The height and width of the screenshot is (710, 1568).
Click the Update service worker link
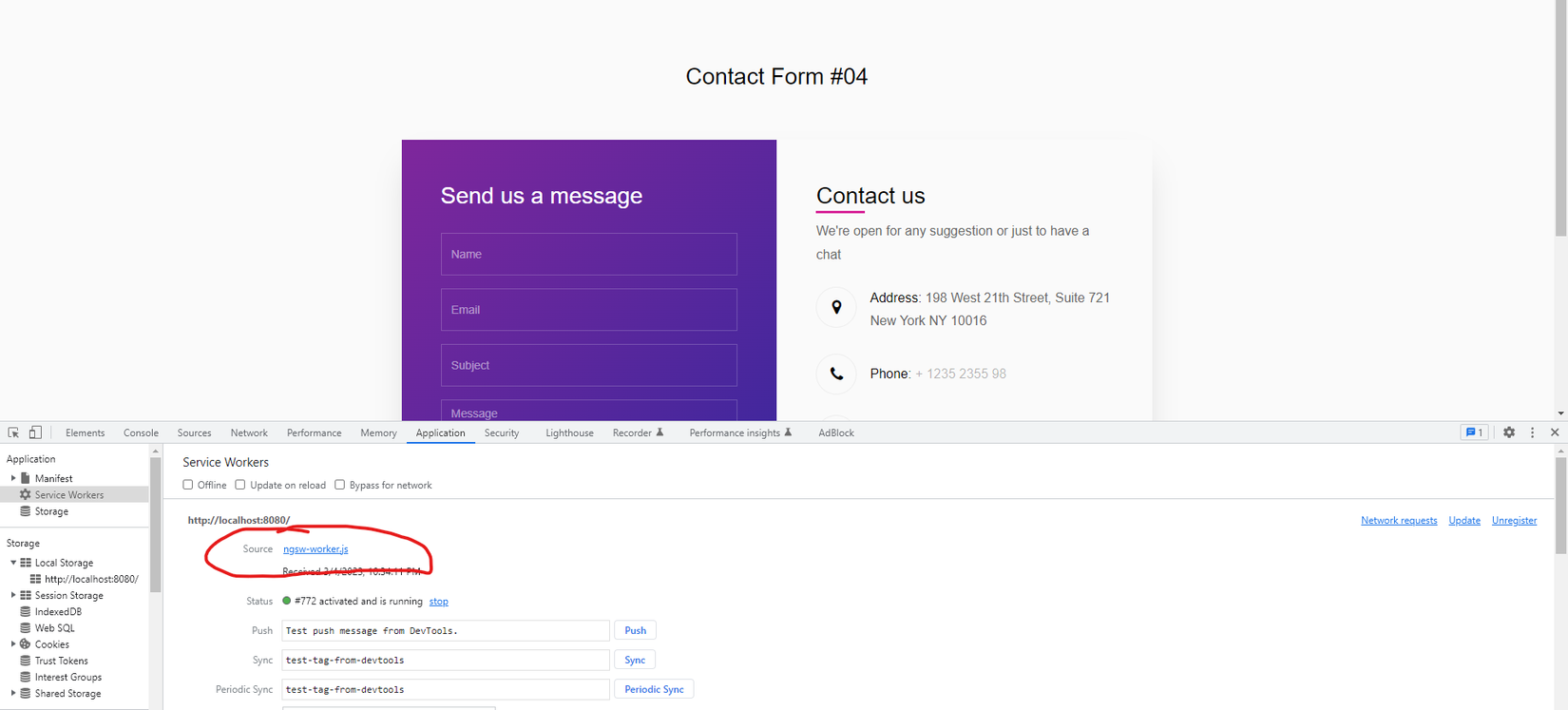coord(1464,520)
